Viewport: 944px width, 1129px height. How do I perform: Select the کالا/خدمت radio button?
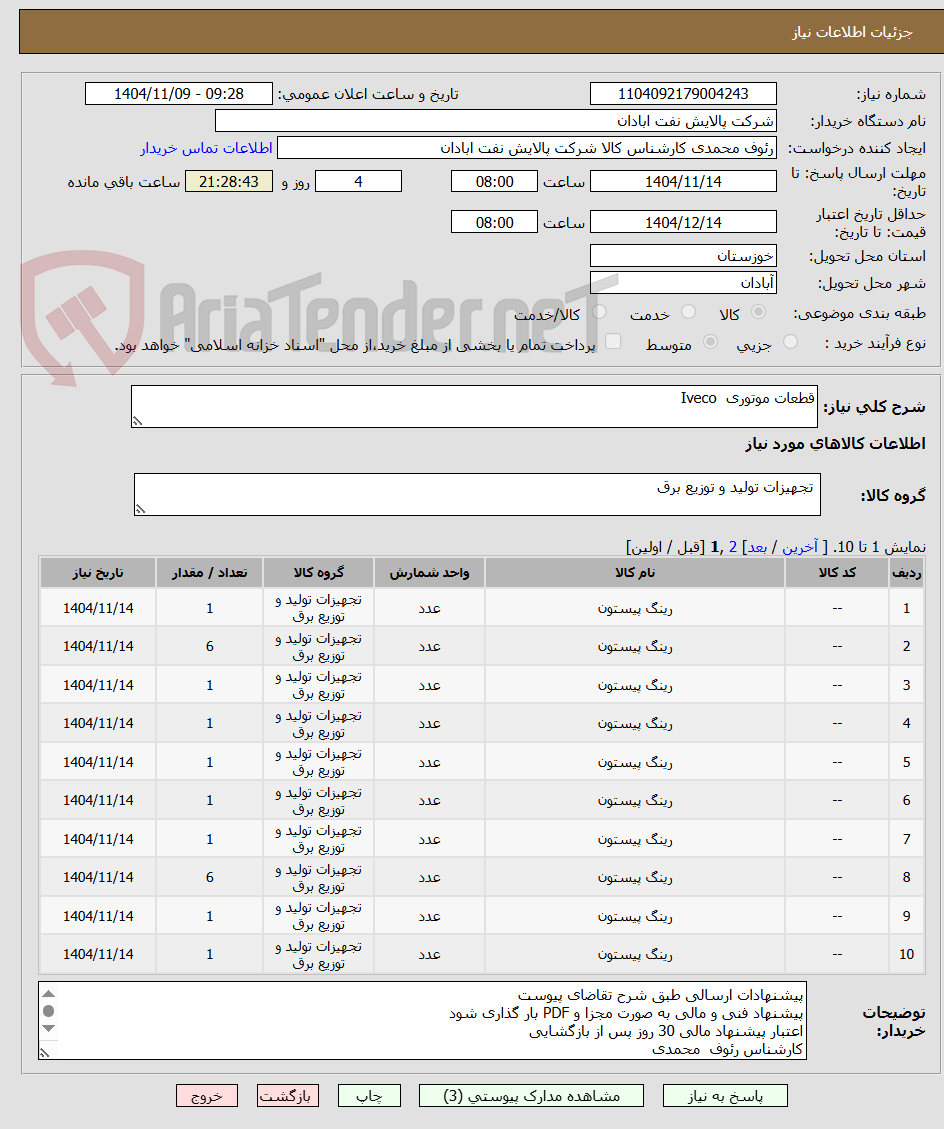click(x=599, y=312)
